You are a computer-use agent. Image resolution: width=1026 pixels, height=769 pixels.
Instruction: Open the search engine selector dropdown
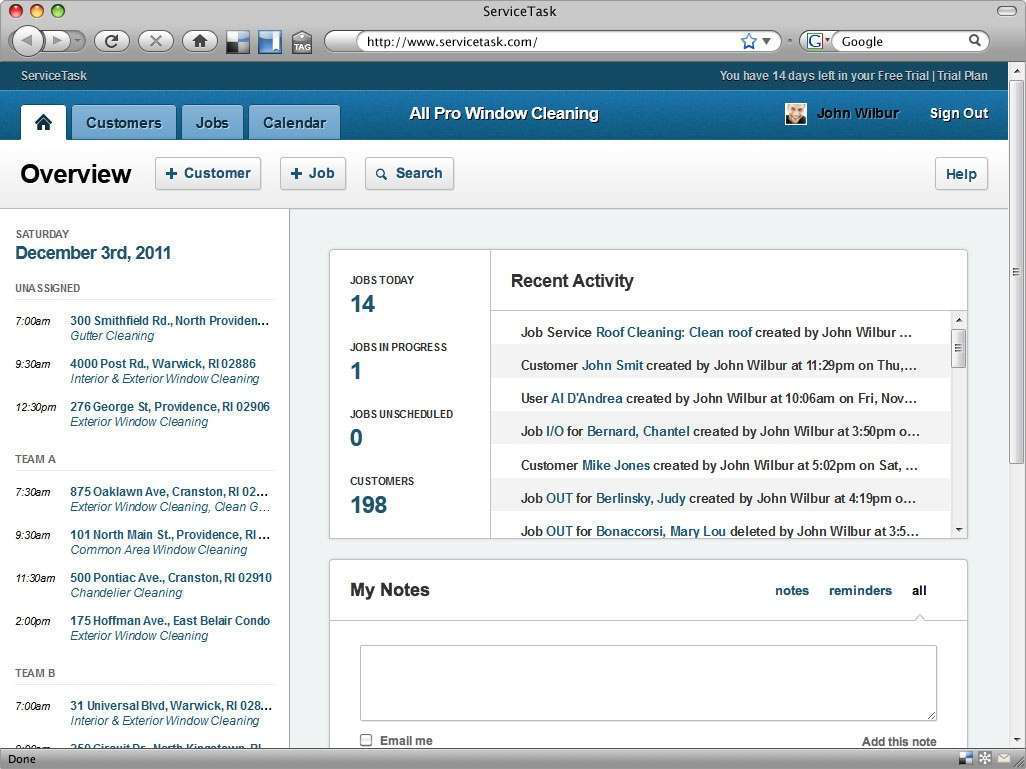(x=818, y=41)
